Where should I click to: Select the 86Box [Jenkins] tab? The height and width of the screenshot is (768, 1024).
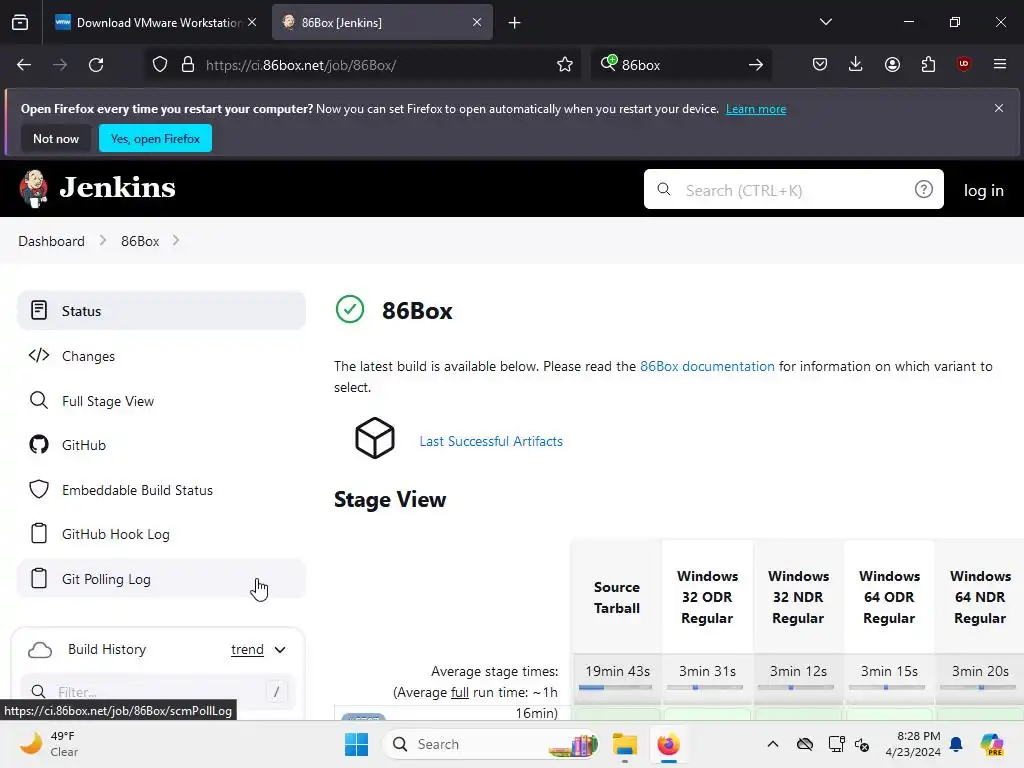381,22
